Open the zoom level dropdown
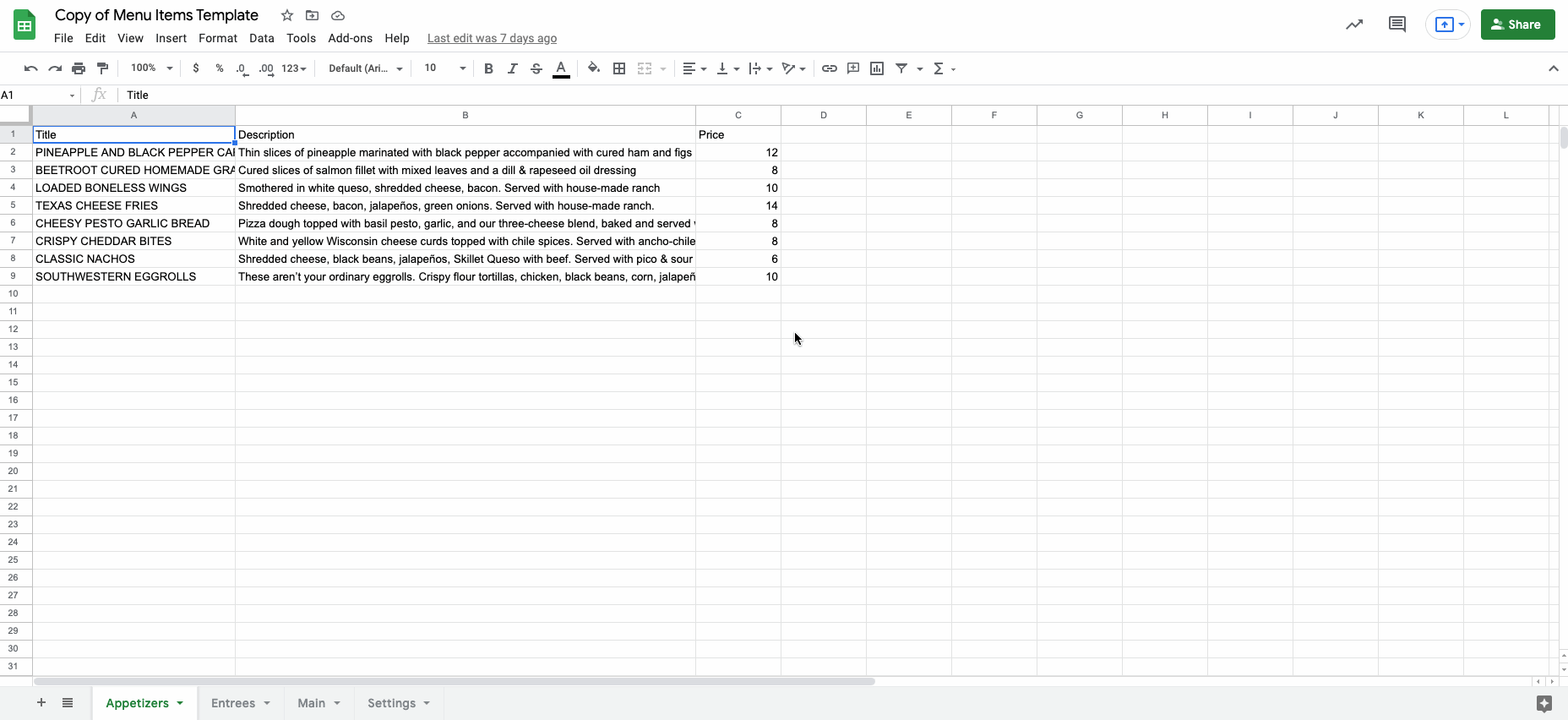Viewport: 1568px width, 720px height. [151, 68]
